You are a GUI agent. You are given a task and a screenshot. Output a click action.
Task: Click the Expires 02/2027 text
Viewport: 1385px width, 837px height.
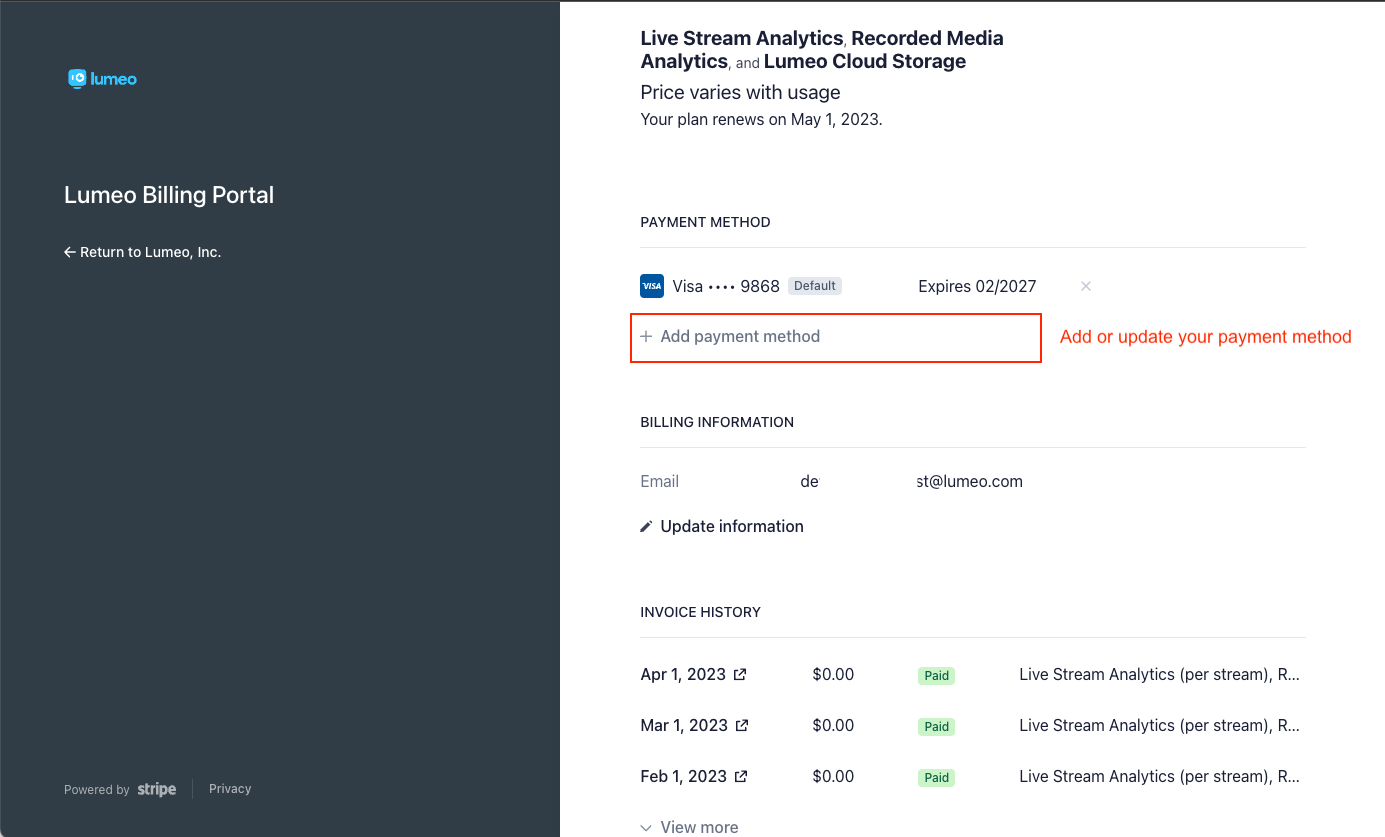tap(977, 286)
